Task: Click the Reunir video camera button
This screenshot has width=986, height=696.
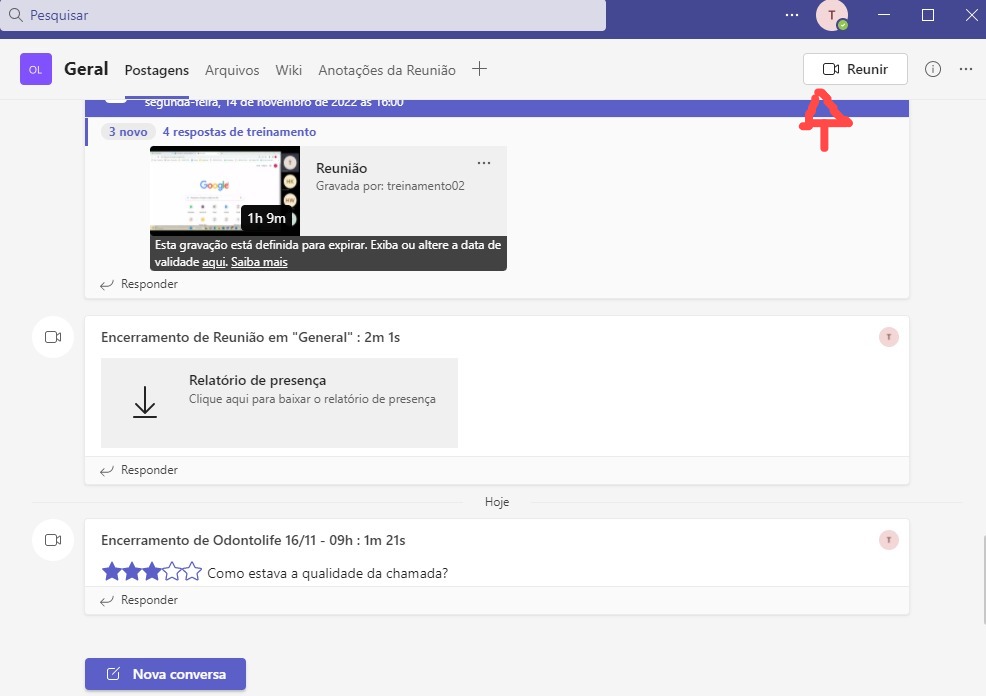Action: pyautogui.click(x=855, y=69)
